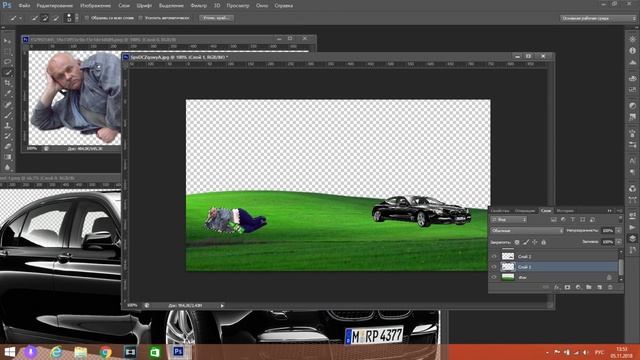Click Create new layer icon
Image resolution: width=640 pixels, height=360 pixels.
(x=599, y=287)
